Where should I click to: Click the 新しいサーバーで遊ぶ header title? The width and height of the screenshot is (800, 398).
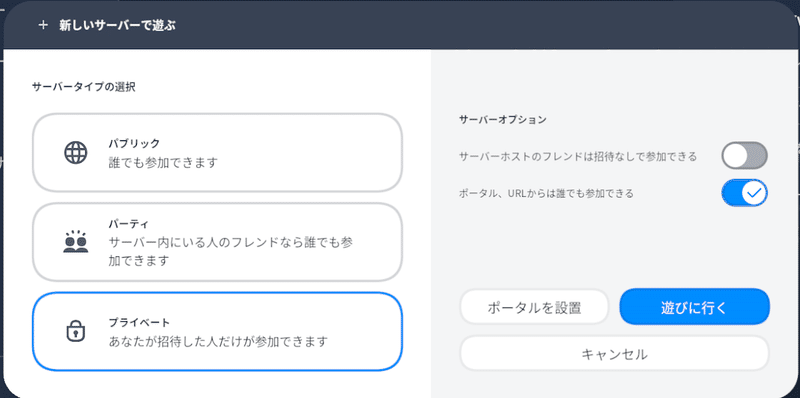(x=117, y=25)
